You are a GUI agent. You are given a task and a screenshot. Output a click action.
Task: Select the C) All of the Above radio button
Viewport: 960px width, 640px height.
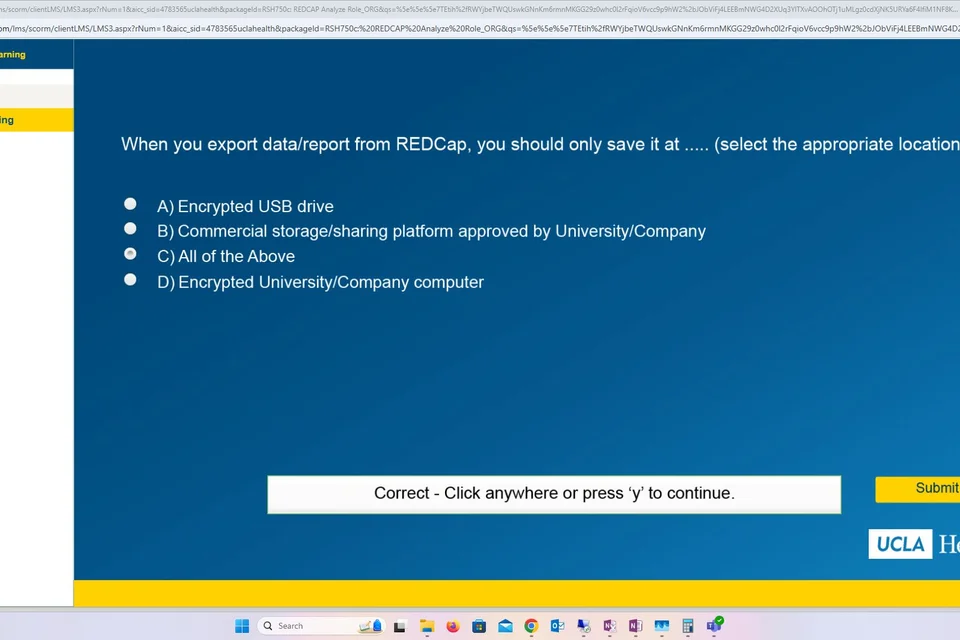coord(130,254)
